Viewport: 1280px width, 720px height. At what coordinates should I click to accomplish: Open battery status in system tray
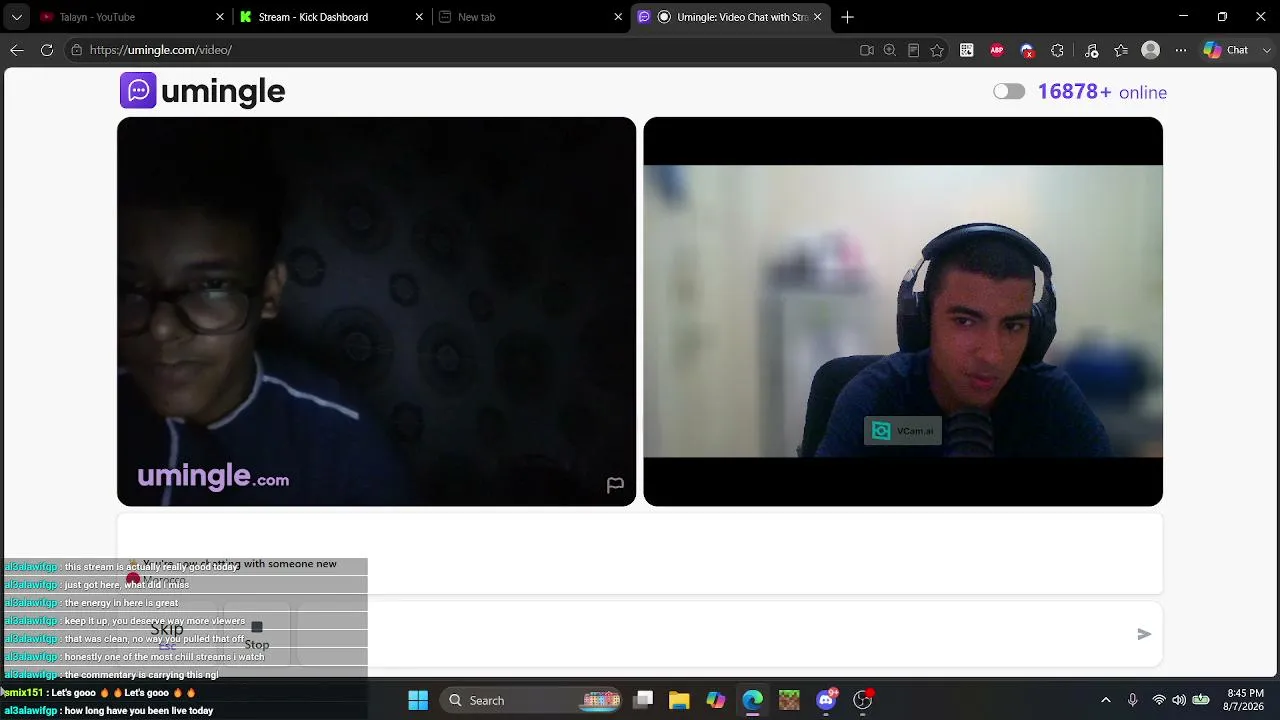coord(1201,700)
